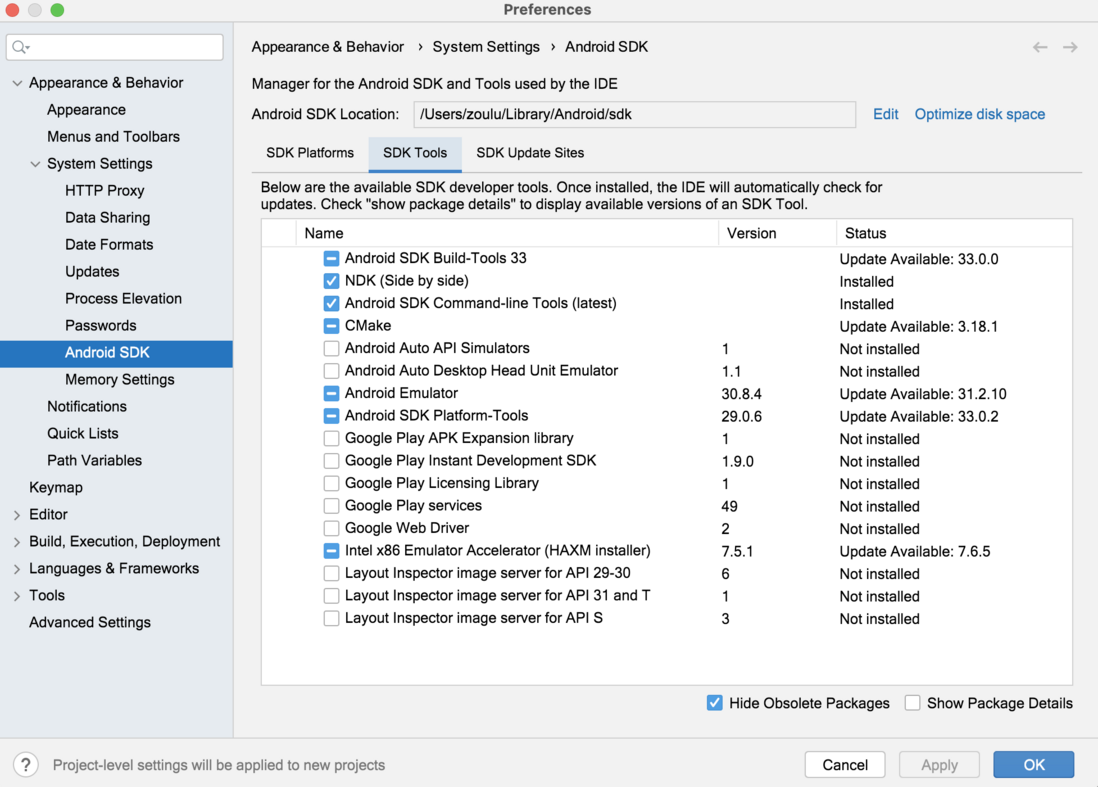Screen dimensions: 1098x787
Task: Check Google Play Licensing Library
Action: [331, 483]
